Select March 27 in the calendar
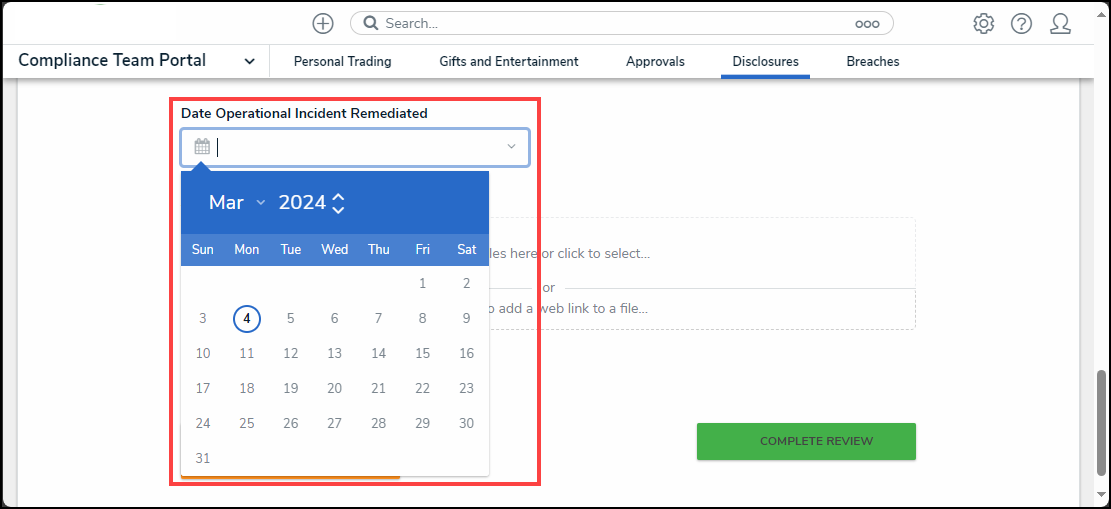Screen dimensions: 1111x509 (334, 423)
